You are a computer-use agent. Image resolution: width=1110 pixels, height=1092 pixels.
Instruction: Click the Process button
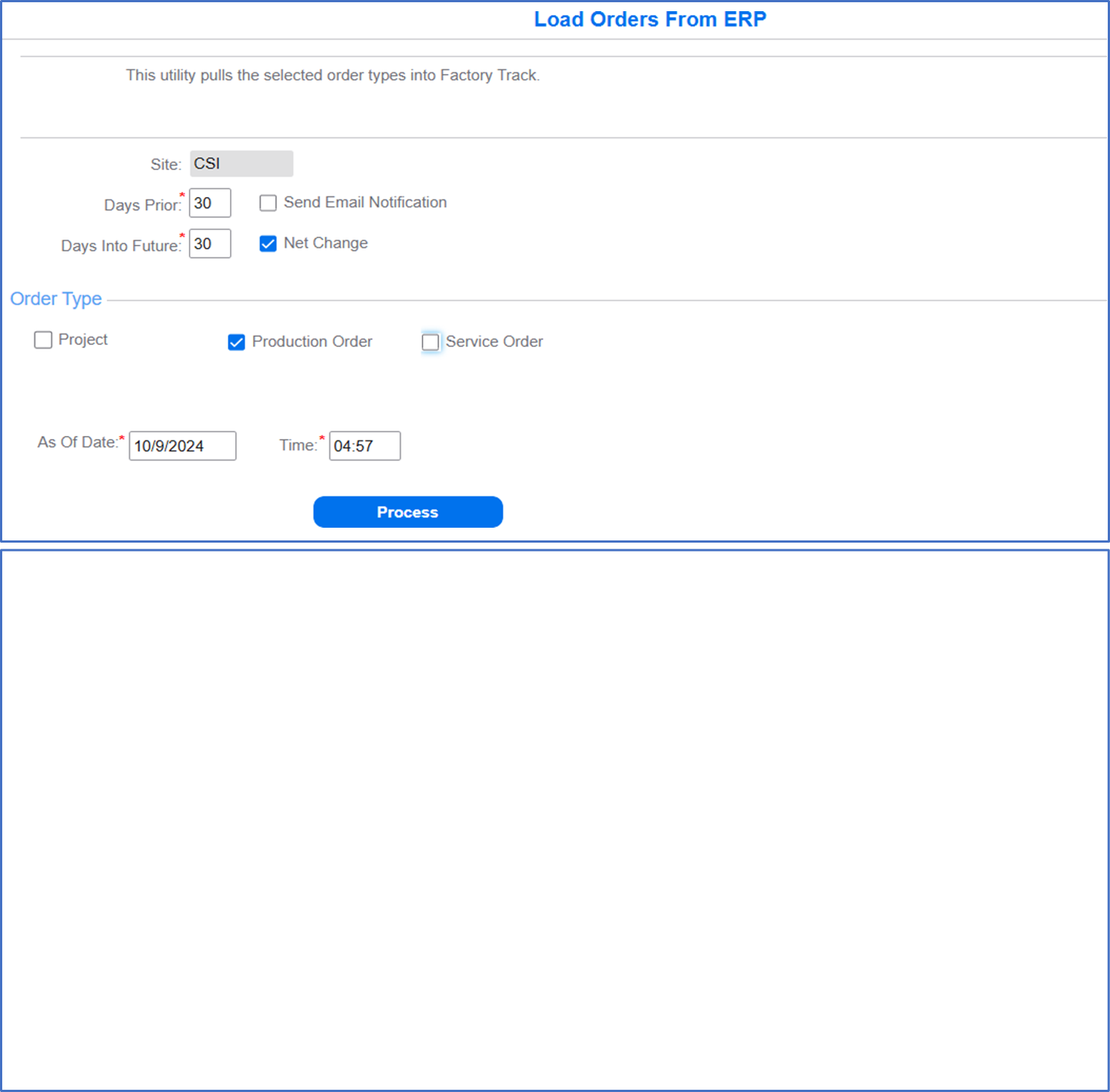(x=408, y=512)
